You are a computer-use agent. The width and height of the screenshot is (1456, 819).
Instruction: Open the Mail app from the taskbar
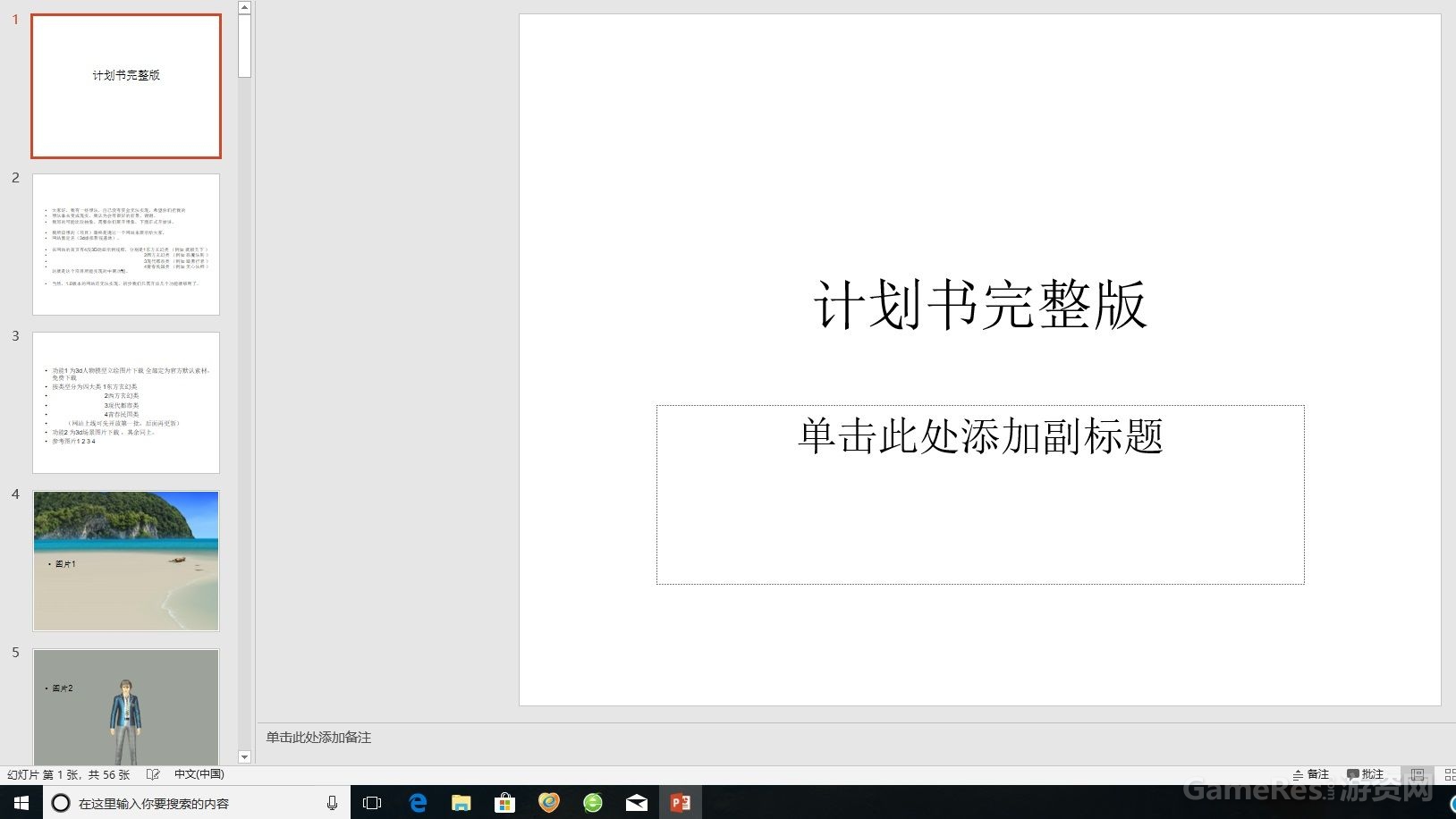click(637, 803)
